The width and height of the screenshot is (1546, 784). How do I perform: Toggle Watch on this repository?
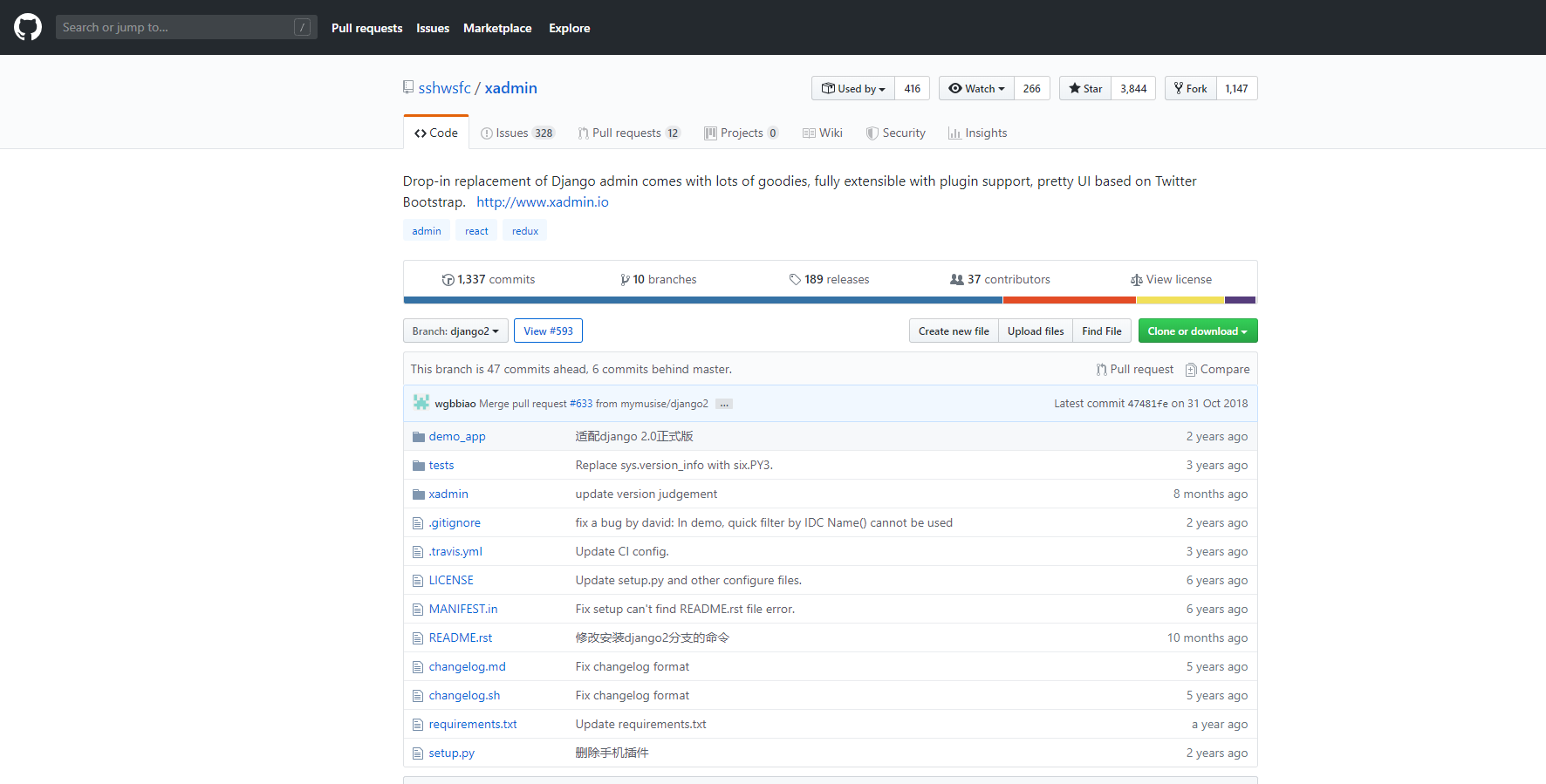coord(976,88)
